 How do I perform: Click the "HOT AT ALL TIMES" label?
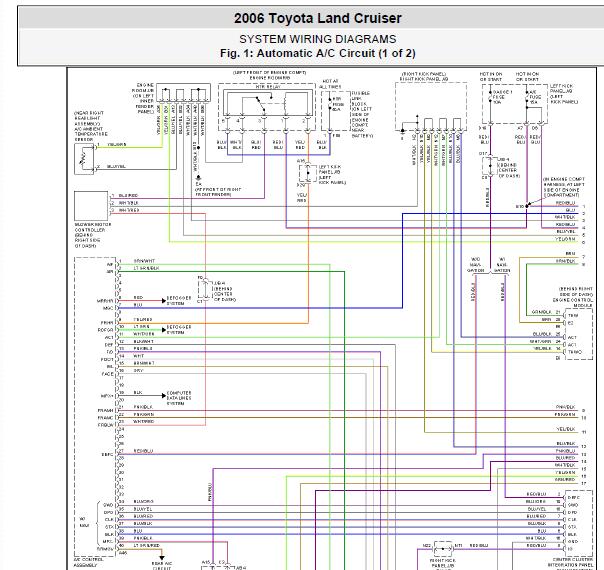click(330, 84)
